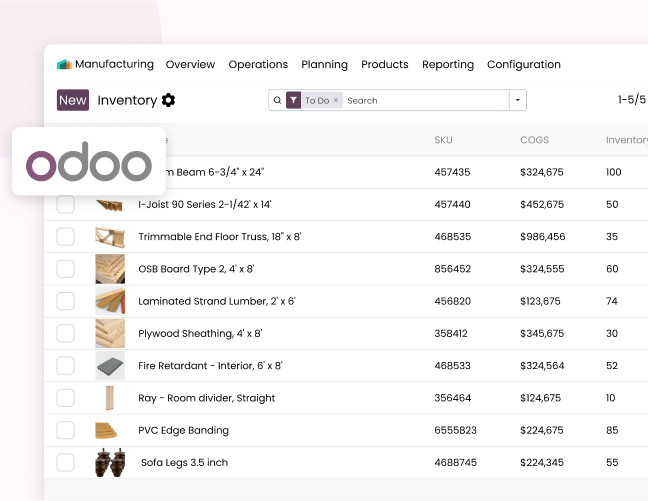The width and height of the screenshot is (648, 501).
Task: Select the Plywood Sheathing row checkbox
Action: (65, 333)
